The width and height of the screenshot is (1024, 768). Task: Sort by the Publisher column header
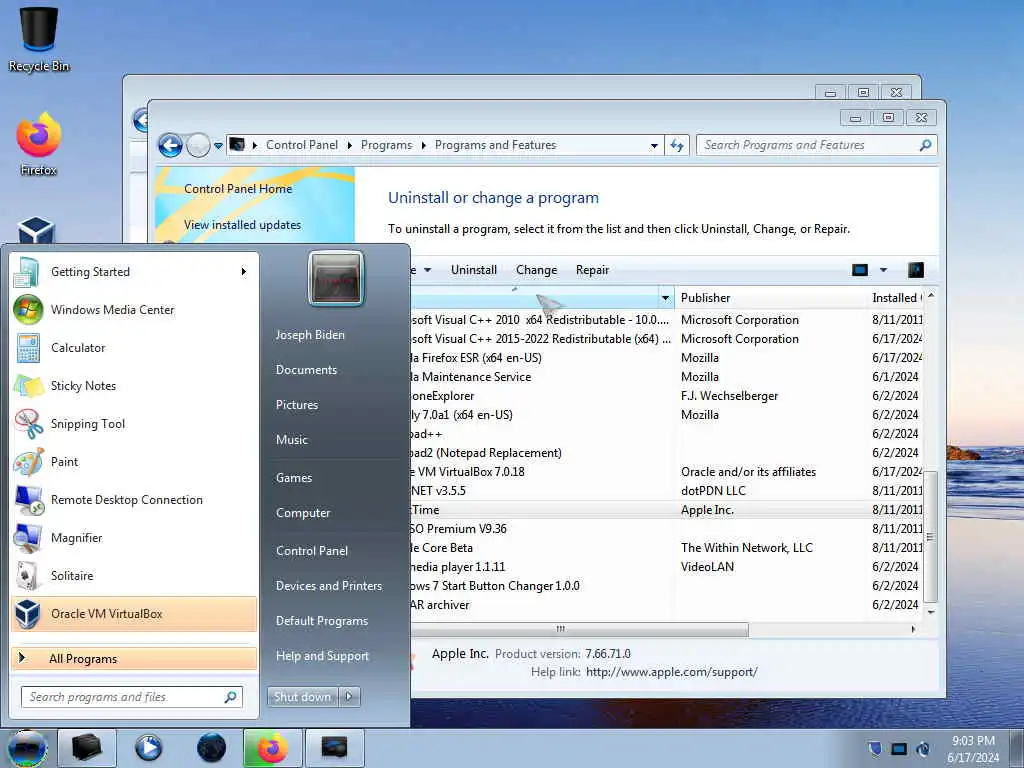point(771,298)
